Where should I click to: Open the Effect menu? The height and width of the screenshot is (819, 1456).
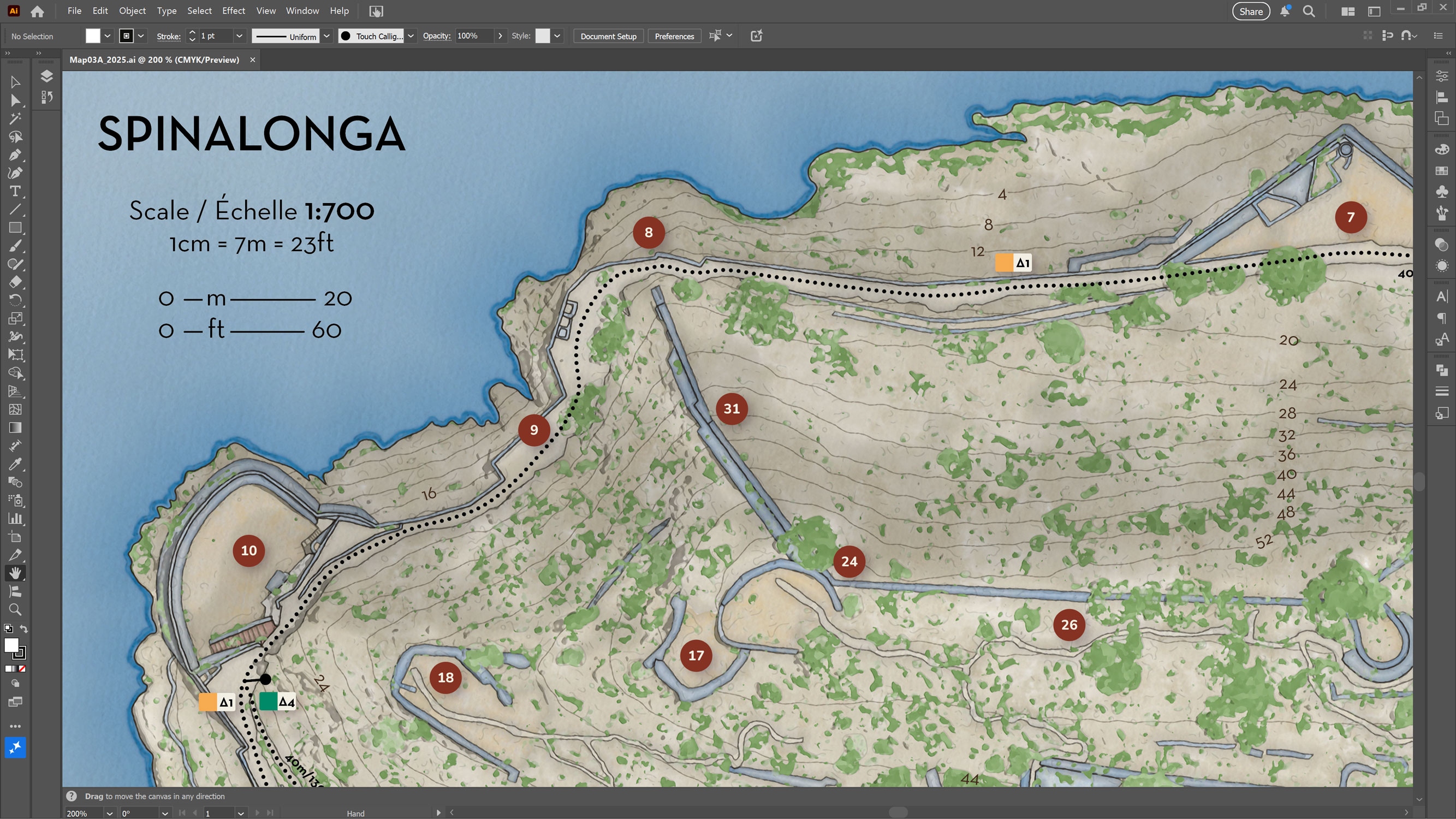(234, 11)
